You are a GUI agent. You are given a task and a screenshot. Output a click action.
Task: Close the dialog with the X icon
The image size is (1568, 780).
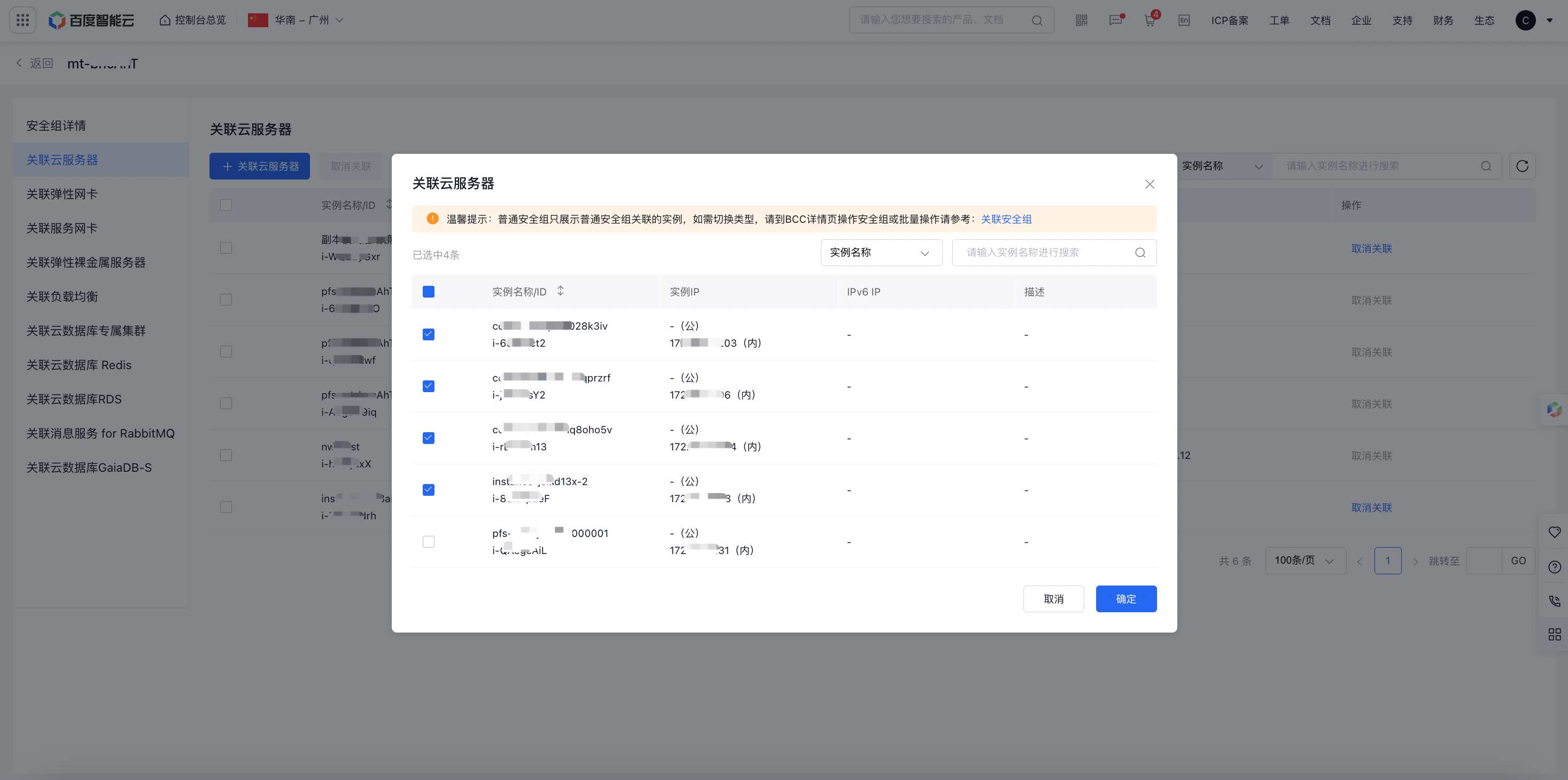click(1150, 184)
